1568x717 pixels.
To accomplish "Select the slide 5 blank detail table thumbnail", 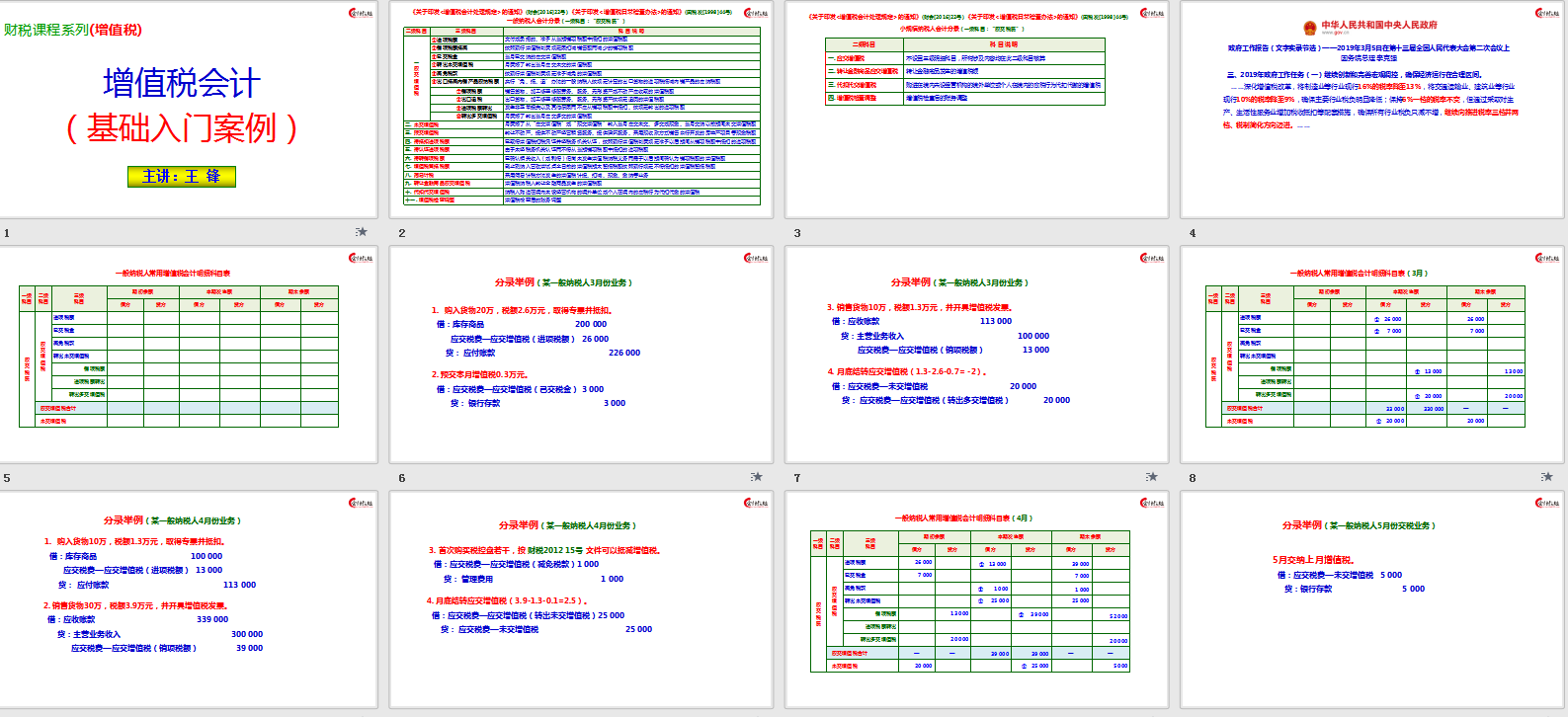I will click(x=188, y=355).
